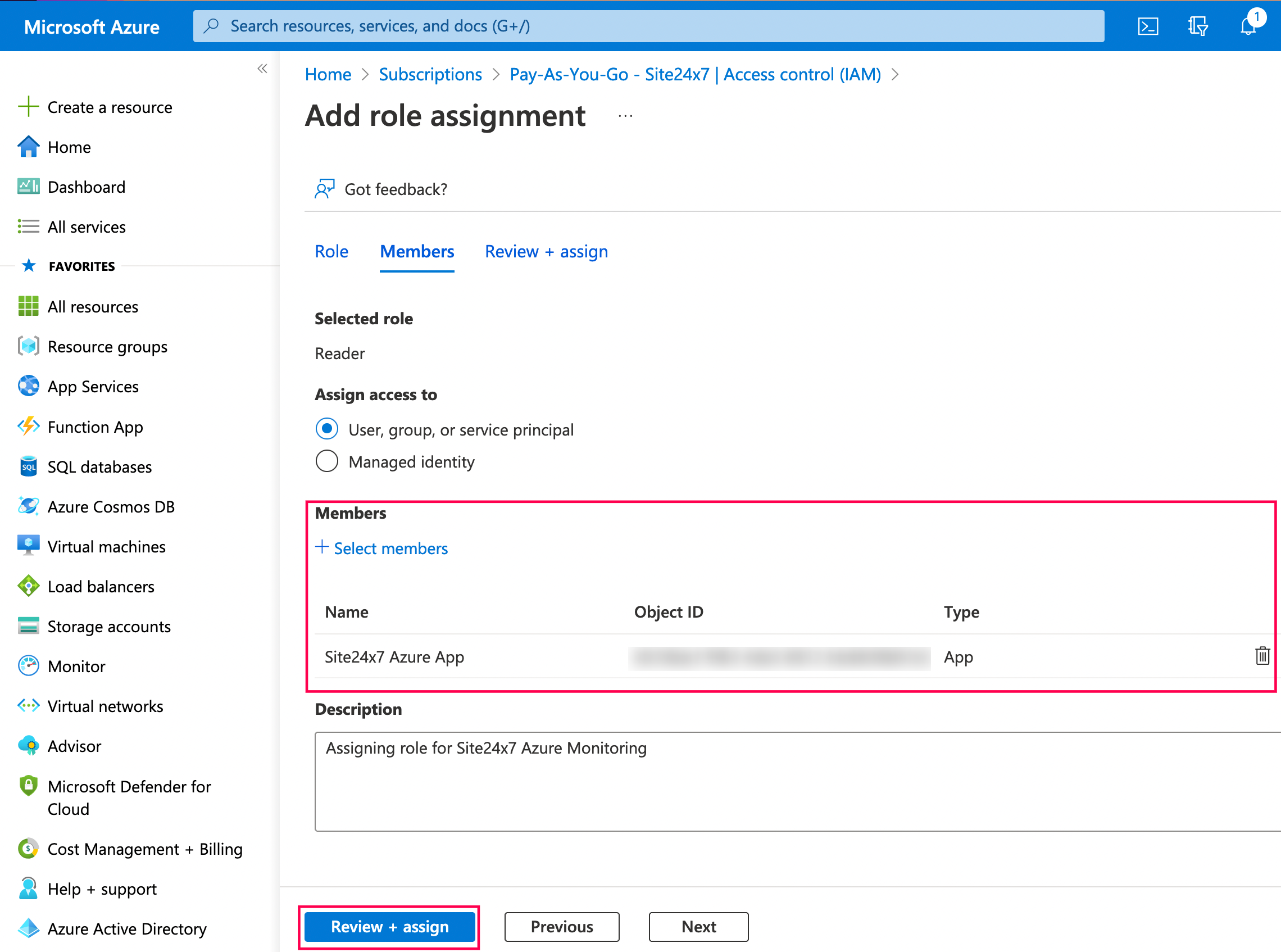This screenshot has height=952, width=1281.
Task: Open Azure Active Directory in the sidebar
Action: point(127,928)
